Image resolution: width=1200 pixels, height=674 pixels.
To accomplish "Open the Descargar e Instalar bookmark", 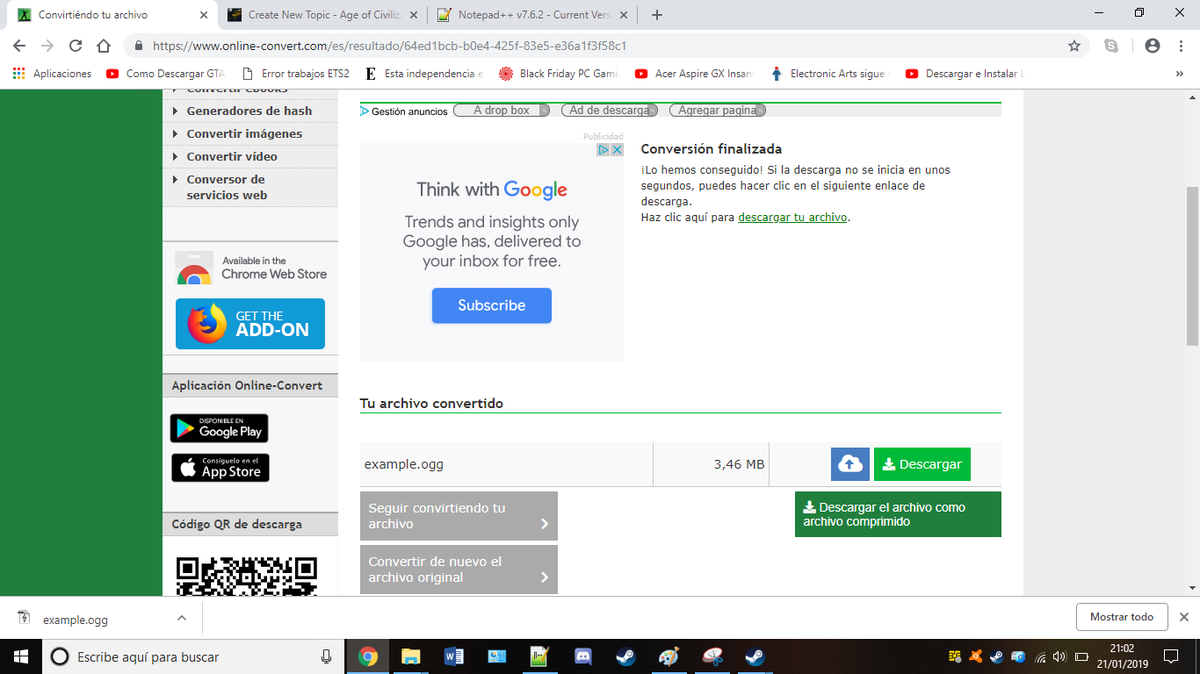I will pyautogui.click(x=965, y=73).
